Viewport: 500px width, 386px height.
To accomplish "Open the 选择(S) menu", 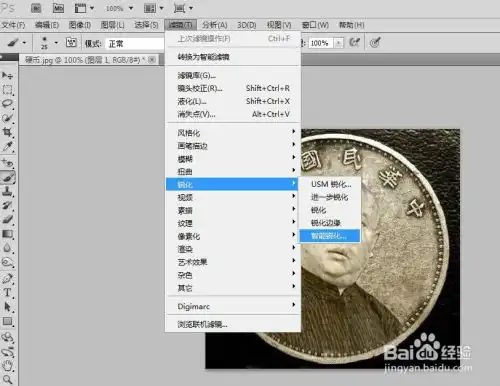I will pyautogui.click(x=146, y=25).
